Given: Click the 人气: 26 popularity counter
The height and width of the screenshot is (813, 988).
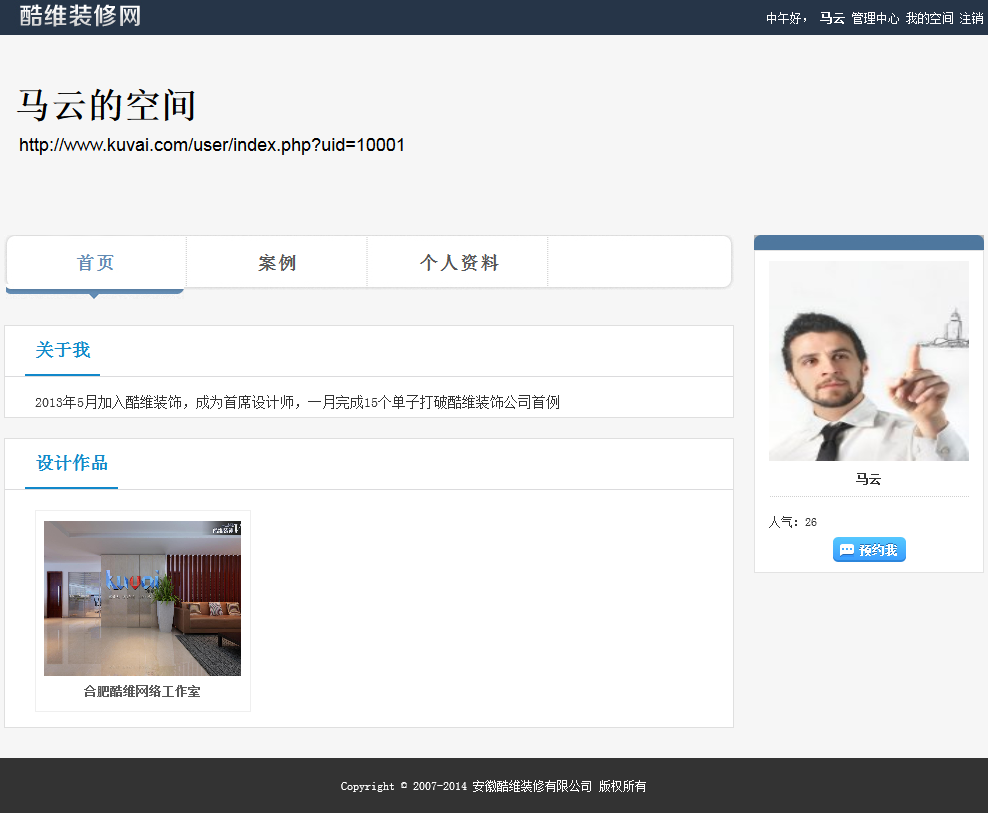Looking at the screenshot, I should click(x=793, y=522).
